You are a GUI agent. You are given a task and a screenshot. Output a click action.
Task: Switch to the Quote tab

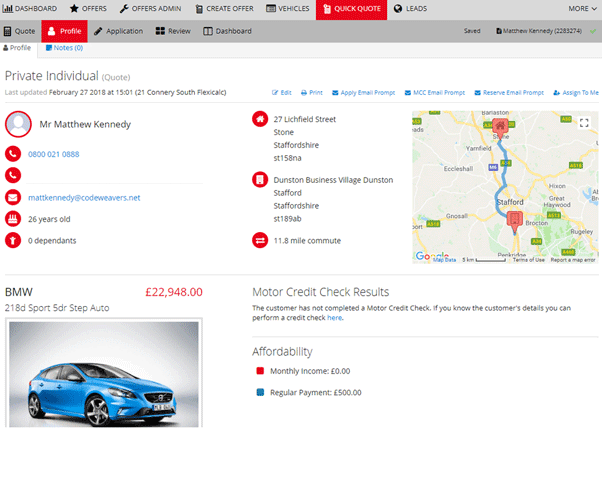pos(19,31)
